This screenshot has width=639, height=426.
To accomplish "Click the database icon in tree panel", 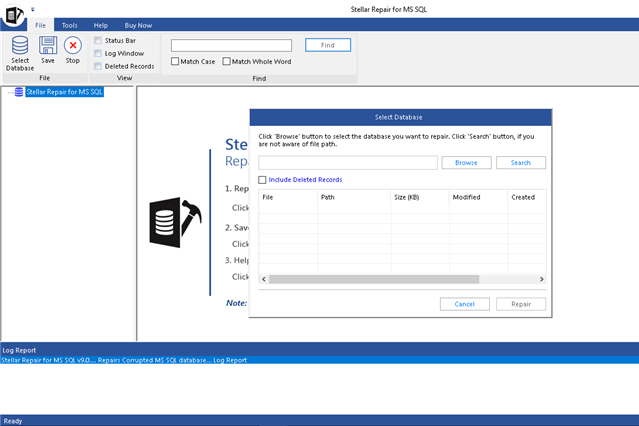I will point(19,92).
